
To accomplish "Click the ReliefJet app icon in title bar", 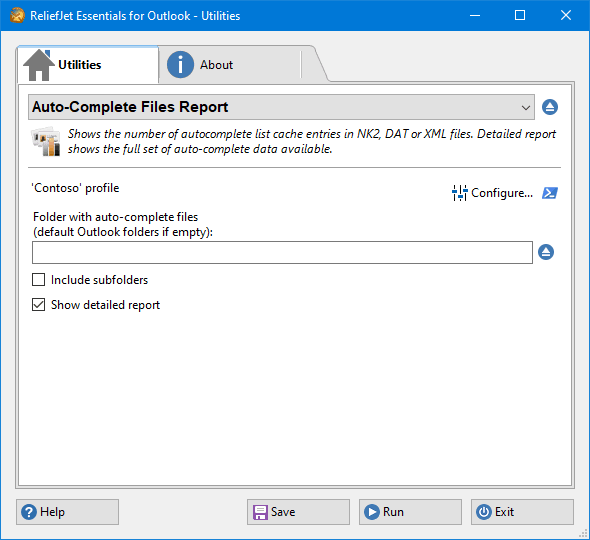I will coord(17,15).
